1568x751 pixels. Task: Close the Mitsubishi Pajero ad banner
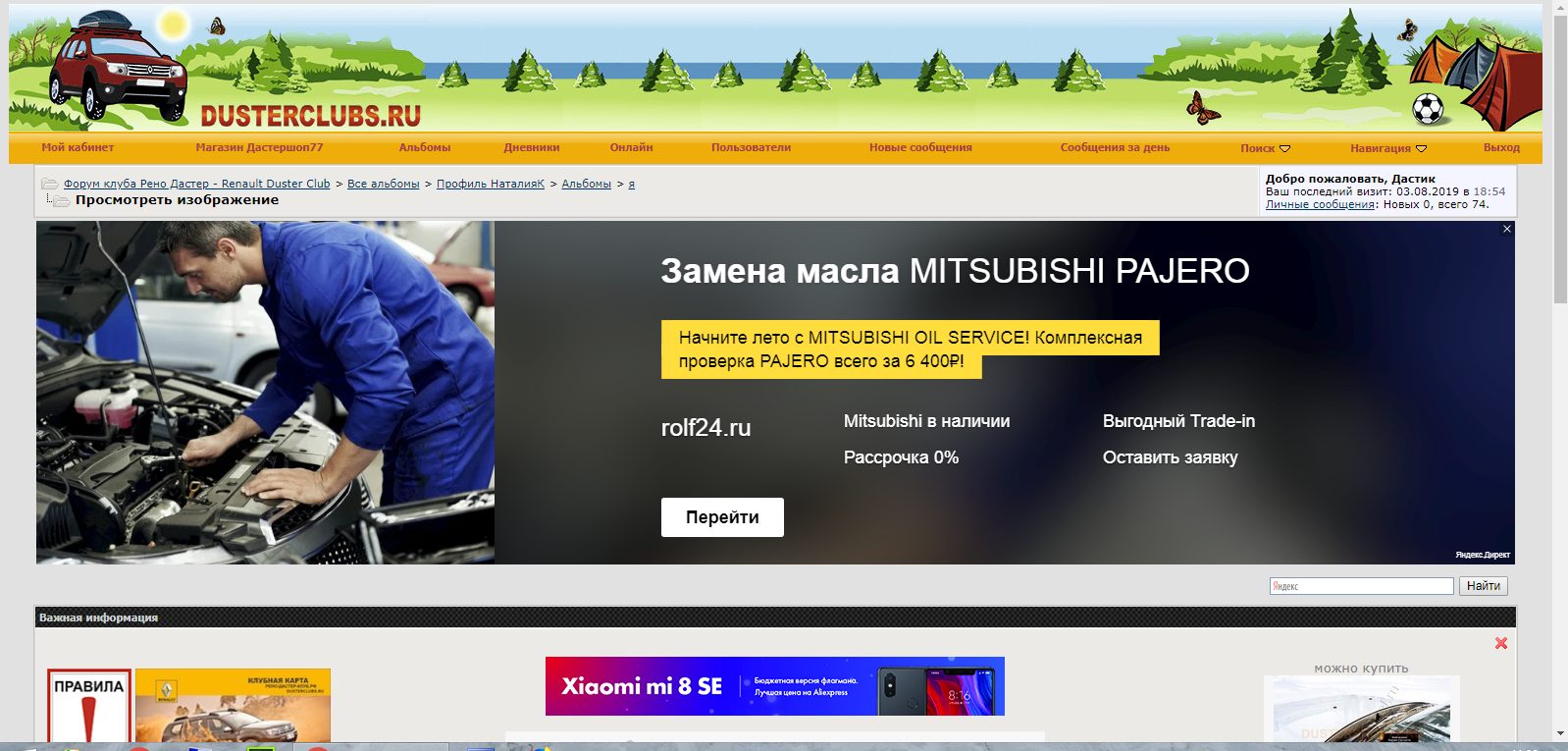coord(1507,229)
